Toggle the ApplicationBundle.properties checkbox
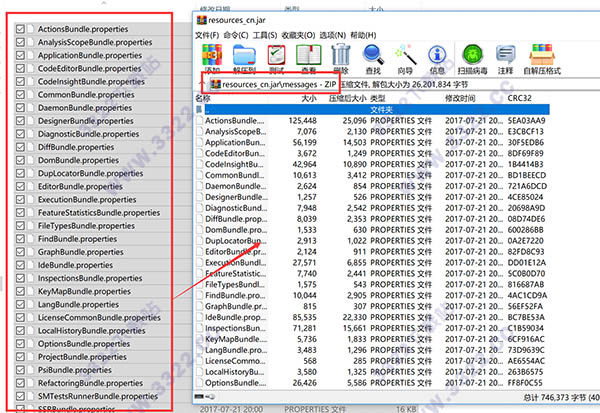The image size is (600, 413). click(x=20, y=55)
